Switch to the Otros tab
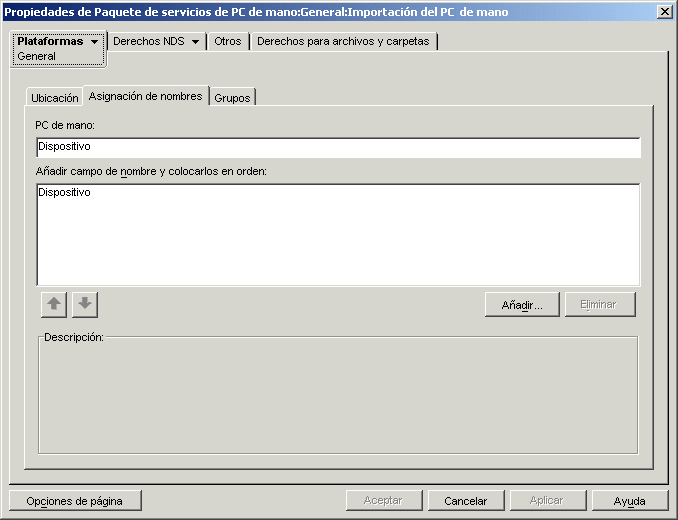The height and width of the screenshot is (520, 678). [228, 41]
